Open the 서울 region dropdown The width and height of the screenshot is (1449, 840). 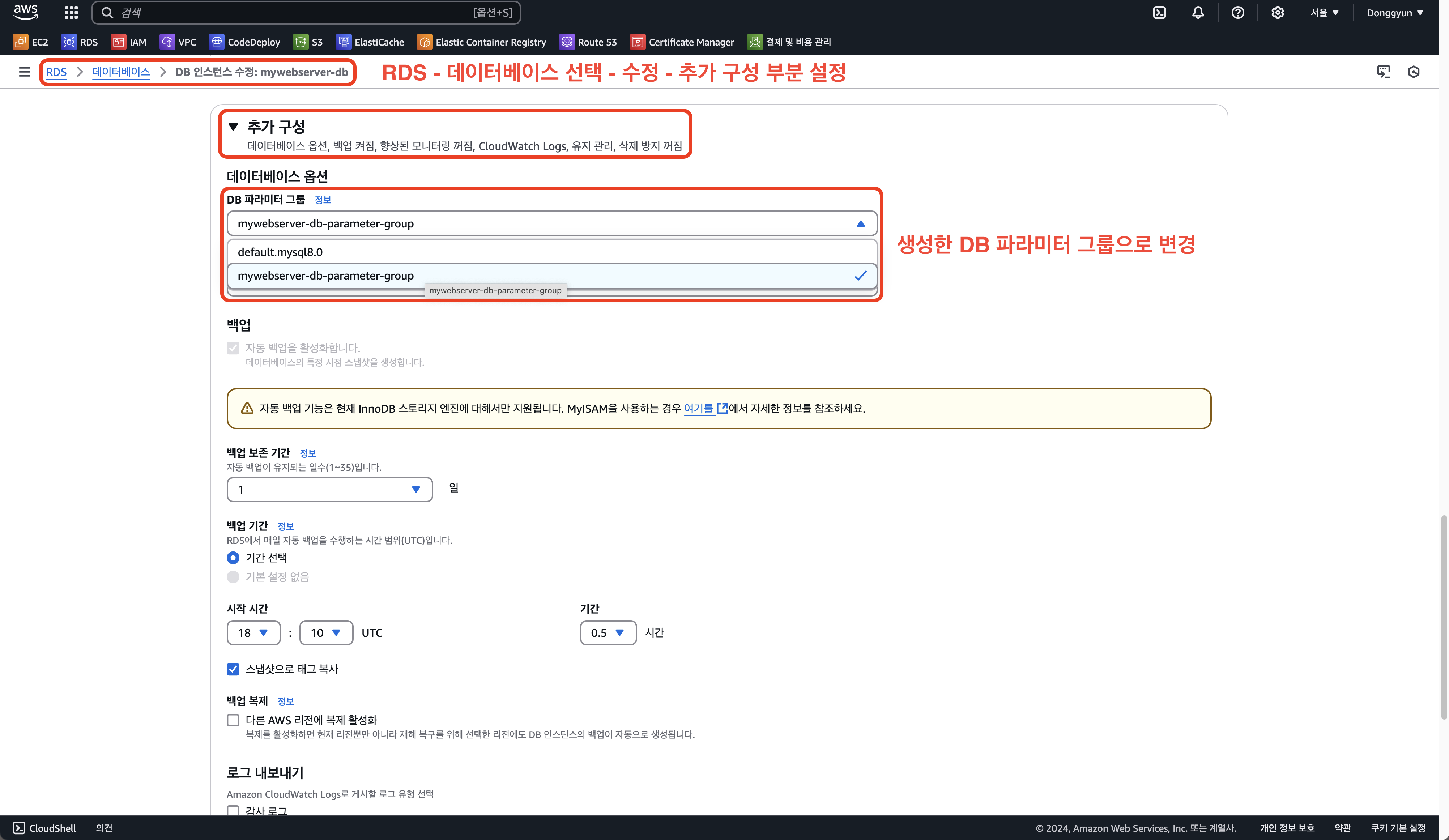tap(1324, 13)
